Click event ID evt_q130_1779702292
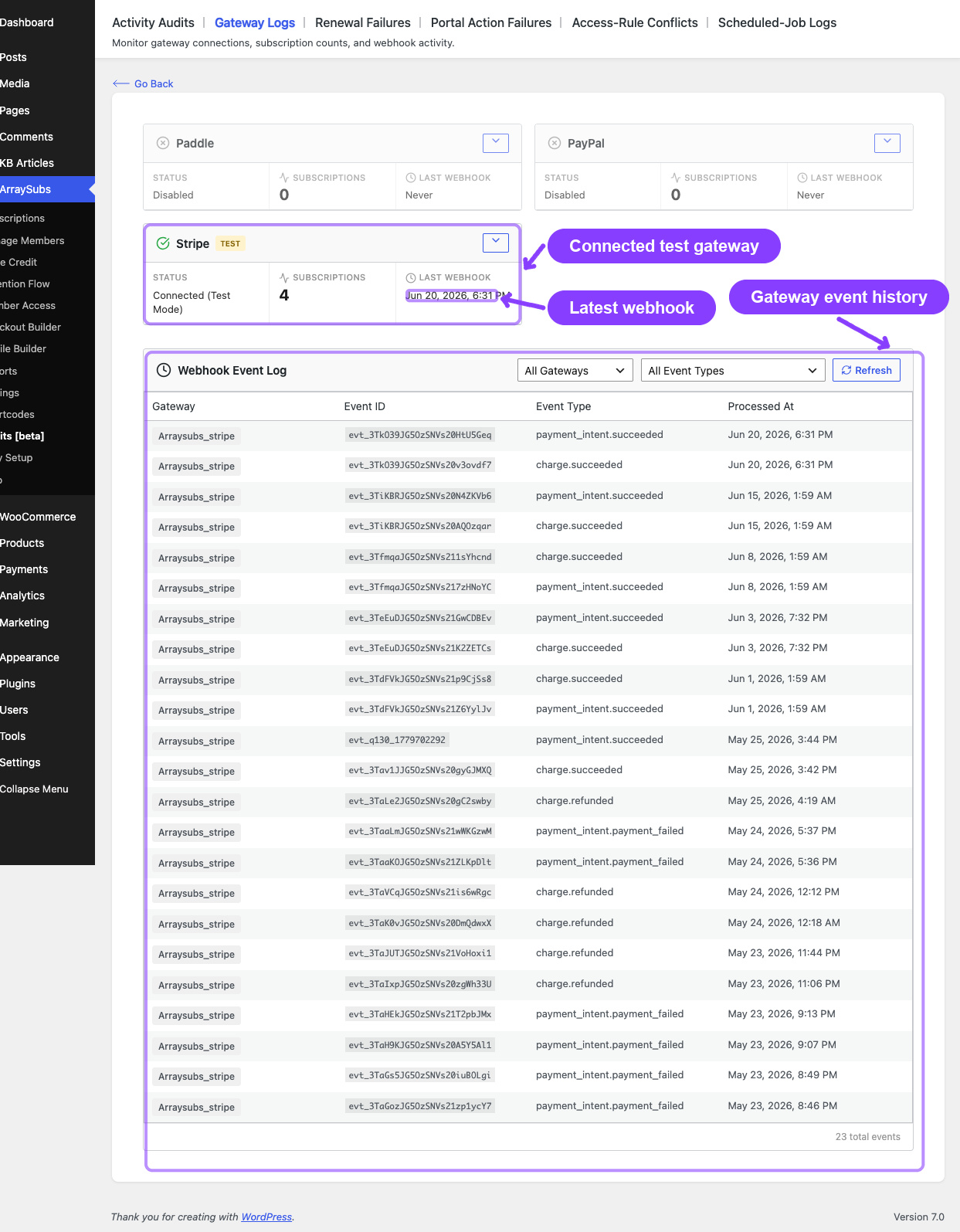The width and height of the screenshot is (960, 1232). (397, 740)
